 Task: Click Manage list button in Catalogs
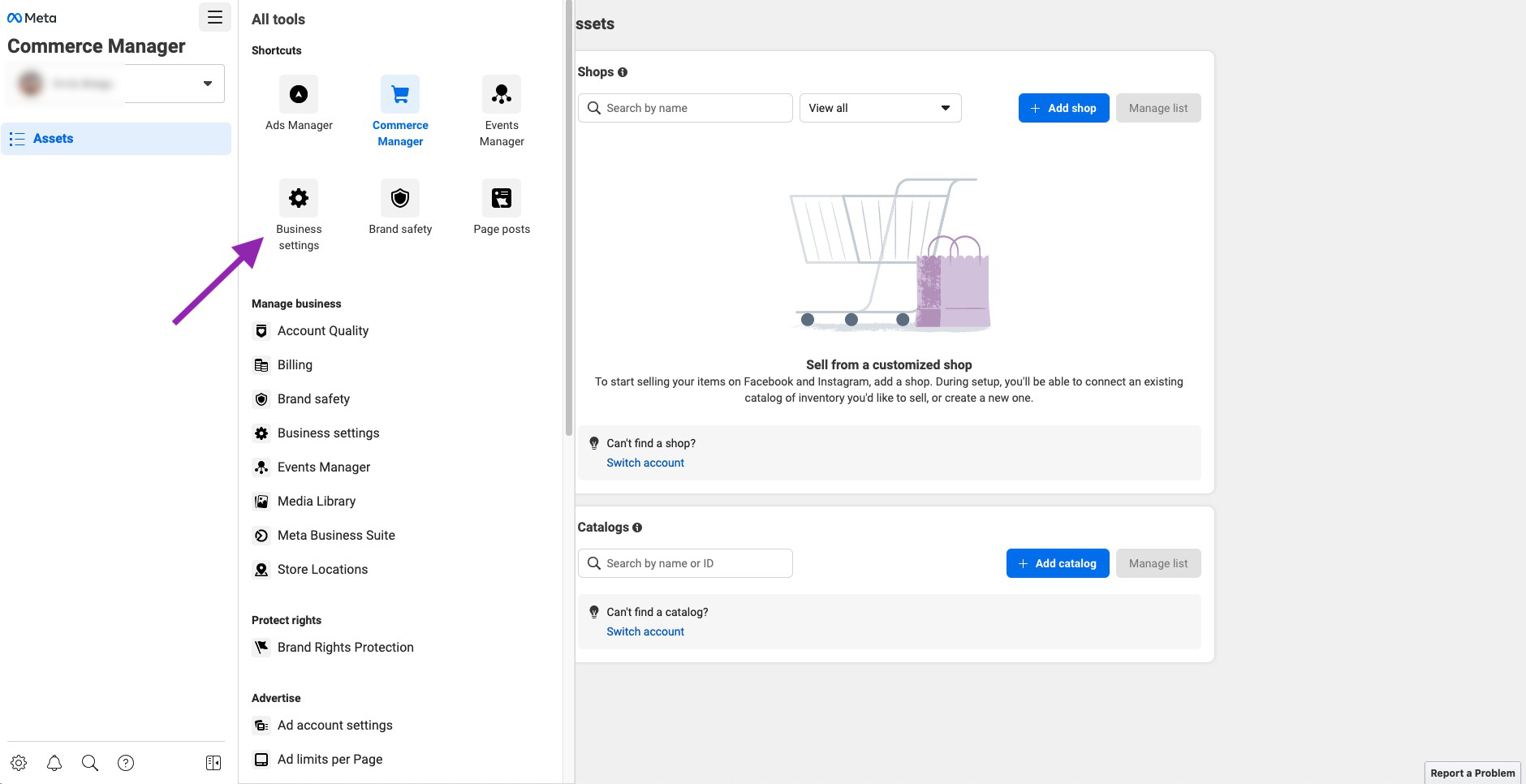coord(1158,563)
